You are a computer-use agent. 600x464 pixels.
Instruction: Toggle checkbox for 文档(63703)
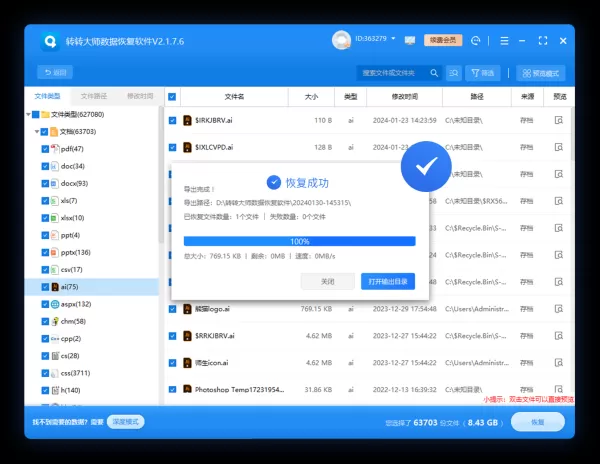[x=44, y=132]
